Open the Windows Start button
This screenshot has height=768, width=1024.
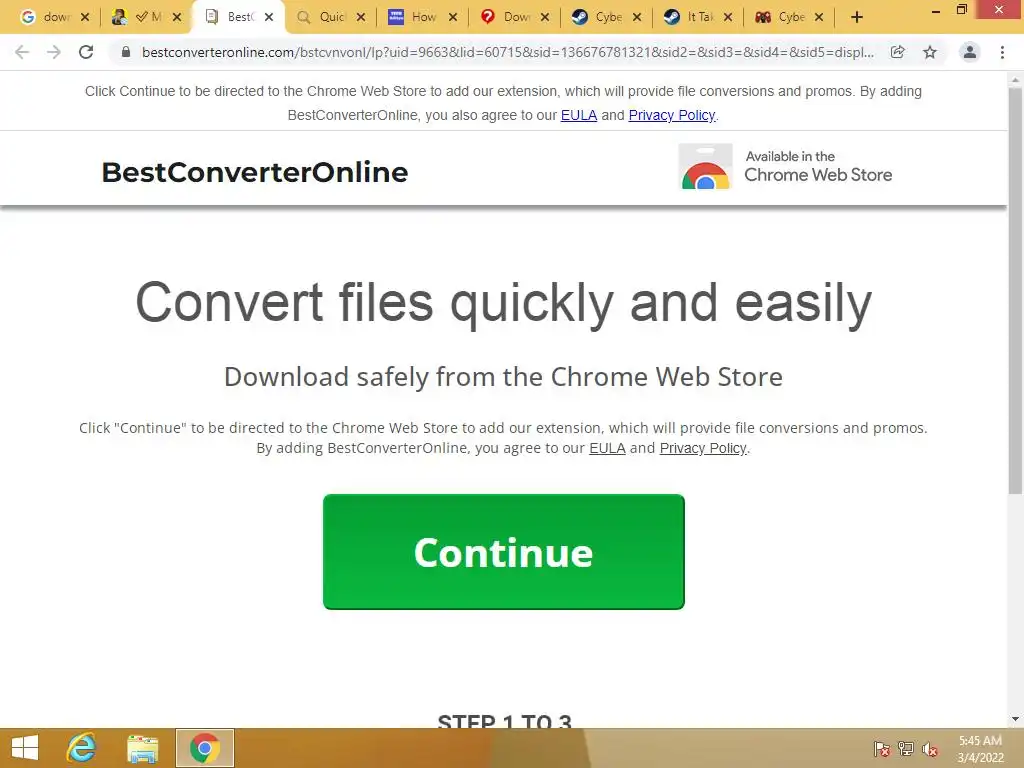25,748
